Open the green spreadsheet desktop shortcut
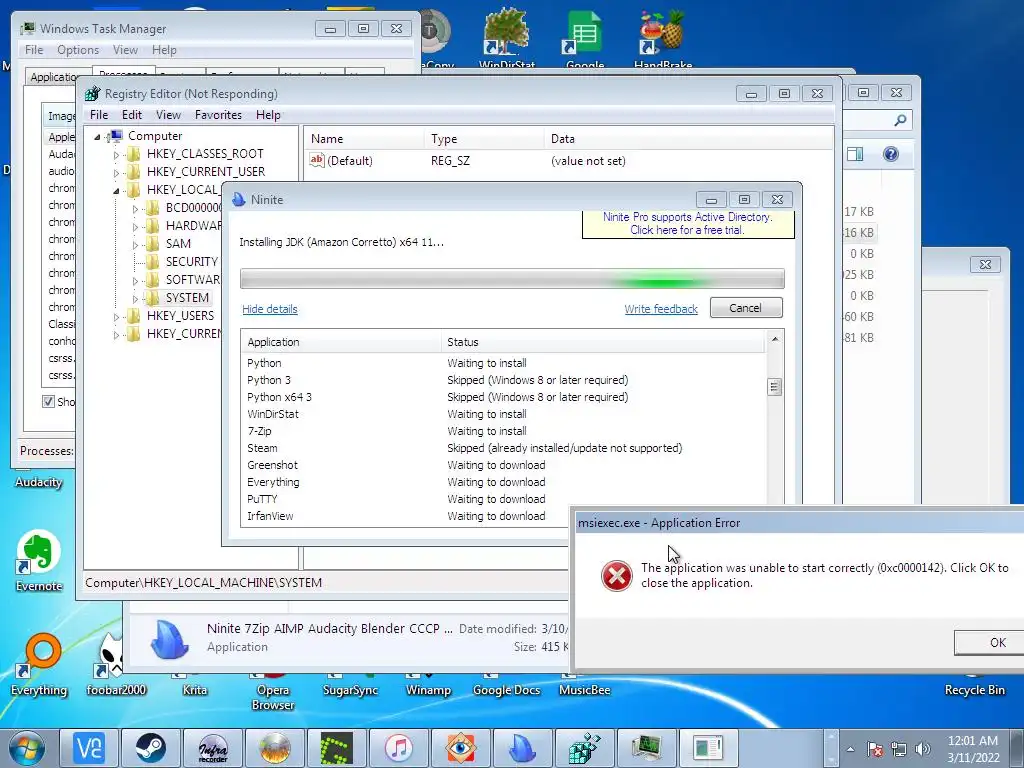The image size is (1024, 768). [584, 38]
